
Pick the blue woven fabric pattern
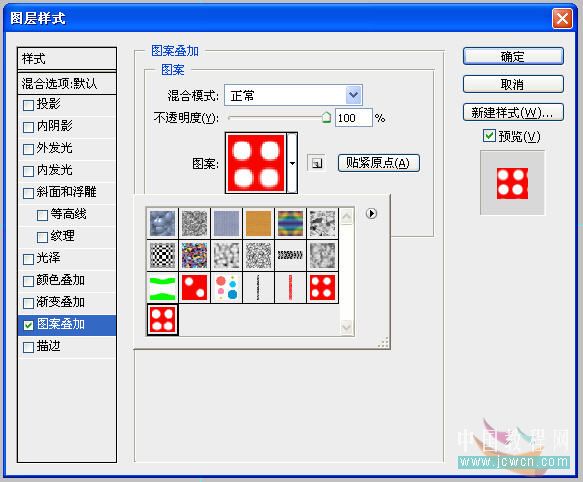click(226, 223)
